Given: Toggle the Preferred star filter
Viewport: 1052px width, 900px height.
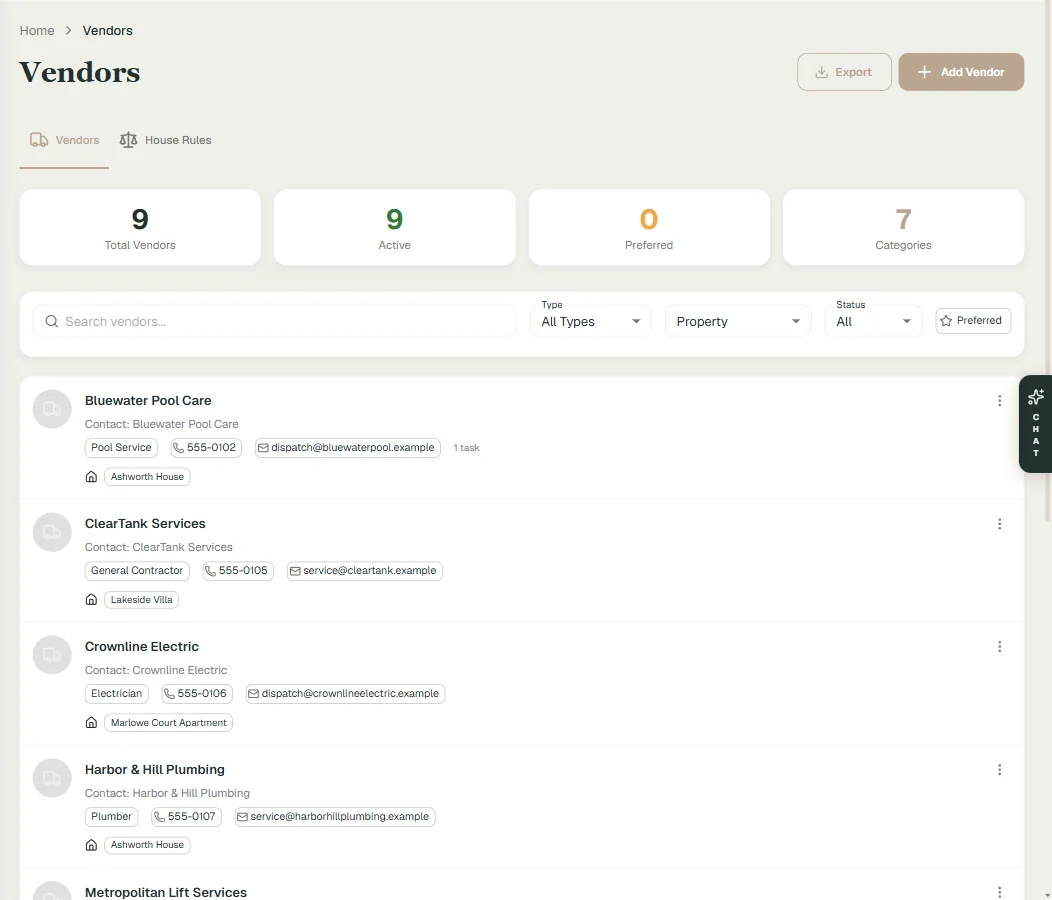Looking at the screenshot, I should coord(973,321).
